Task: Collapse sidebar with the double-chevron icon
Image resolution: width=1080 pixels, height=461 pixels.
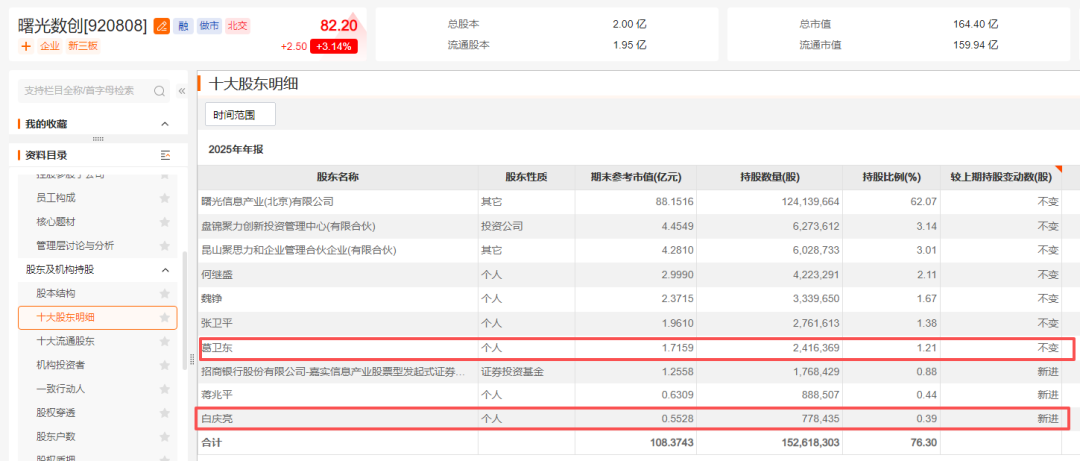Action: [182, 91]
